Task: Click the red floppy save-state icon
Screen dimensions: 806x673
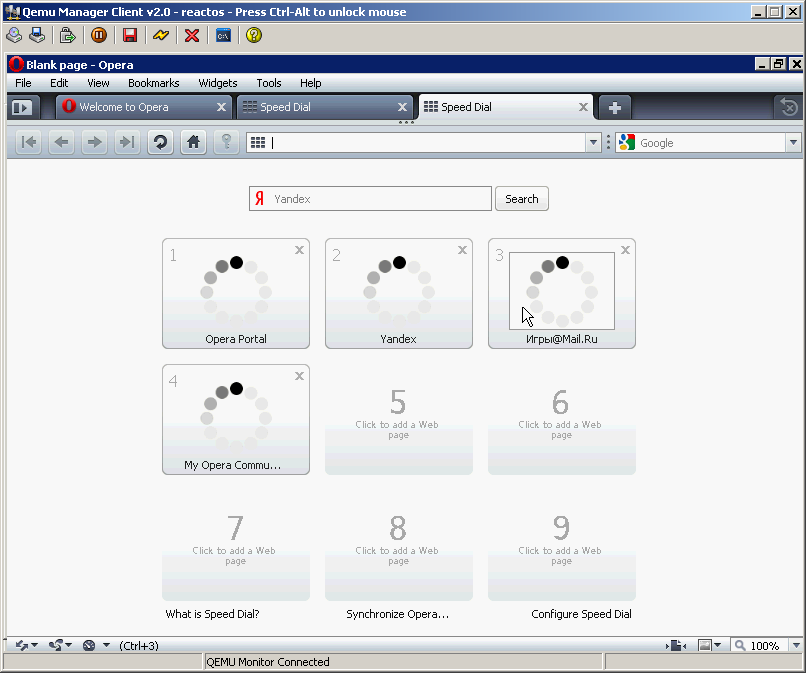Action: [129, 35]
